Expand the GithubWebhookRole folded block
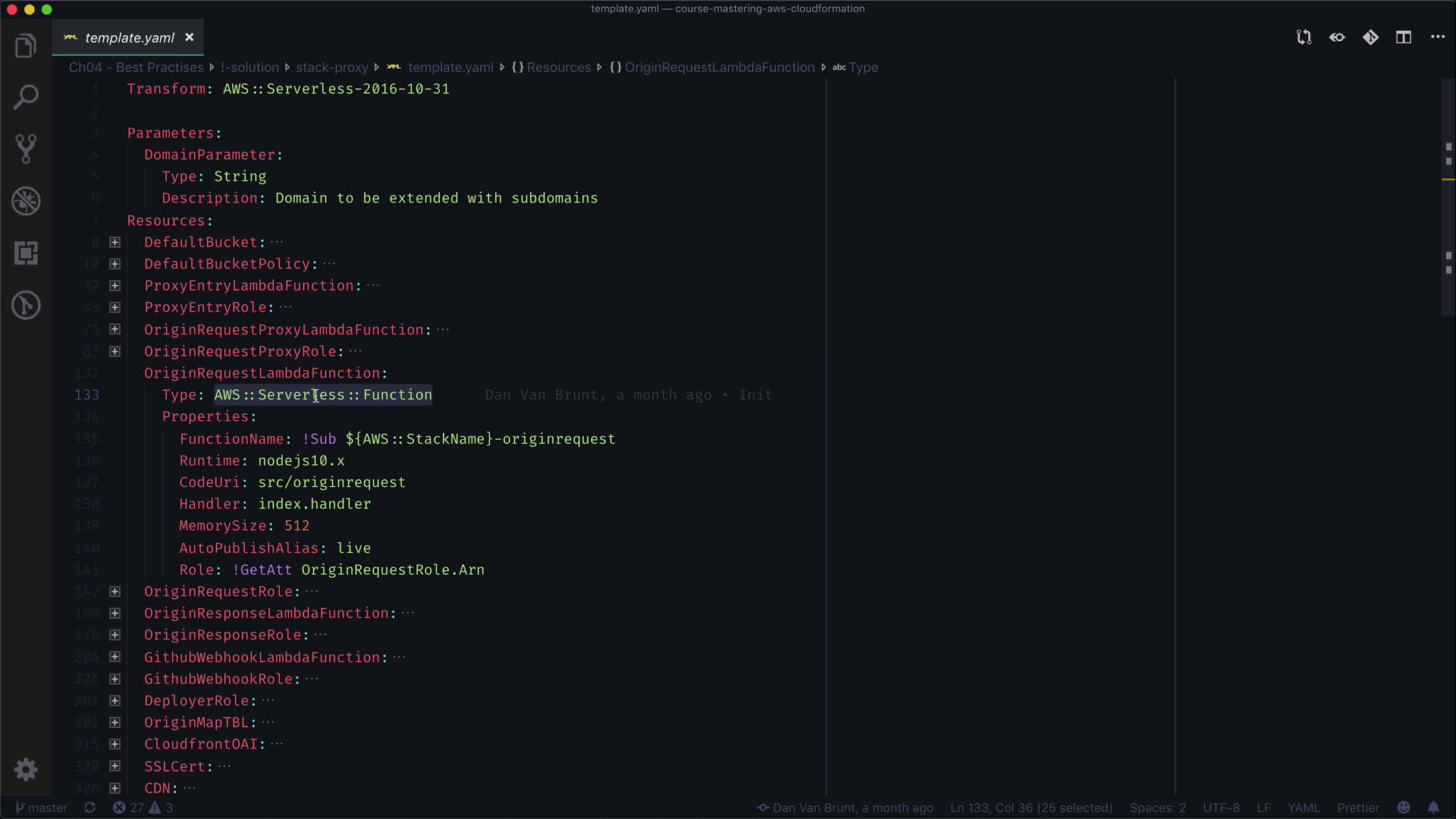 (x=115, y=679)
